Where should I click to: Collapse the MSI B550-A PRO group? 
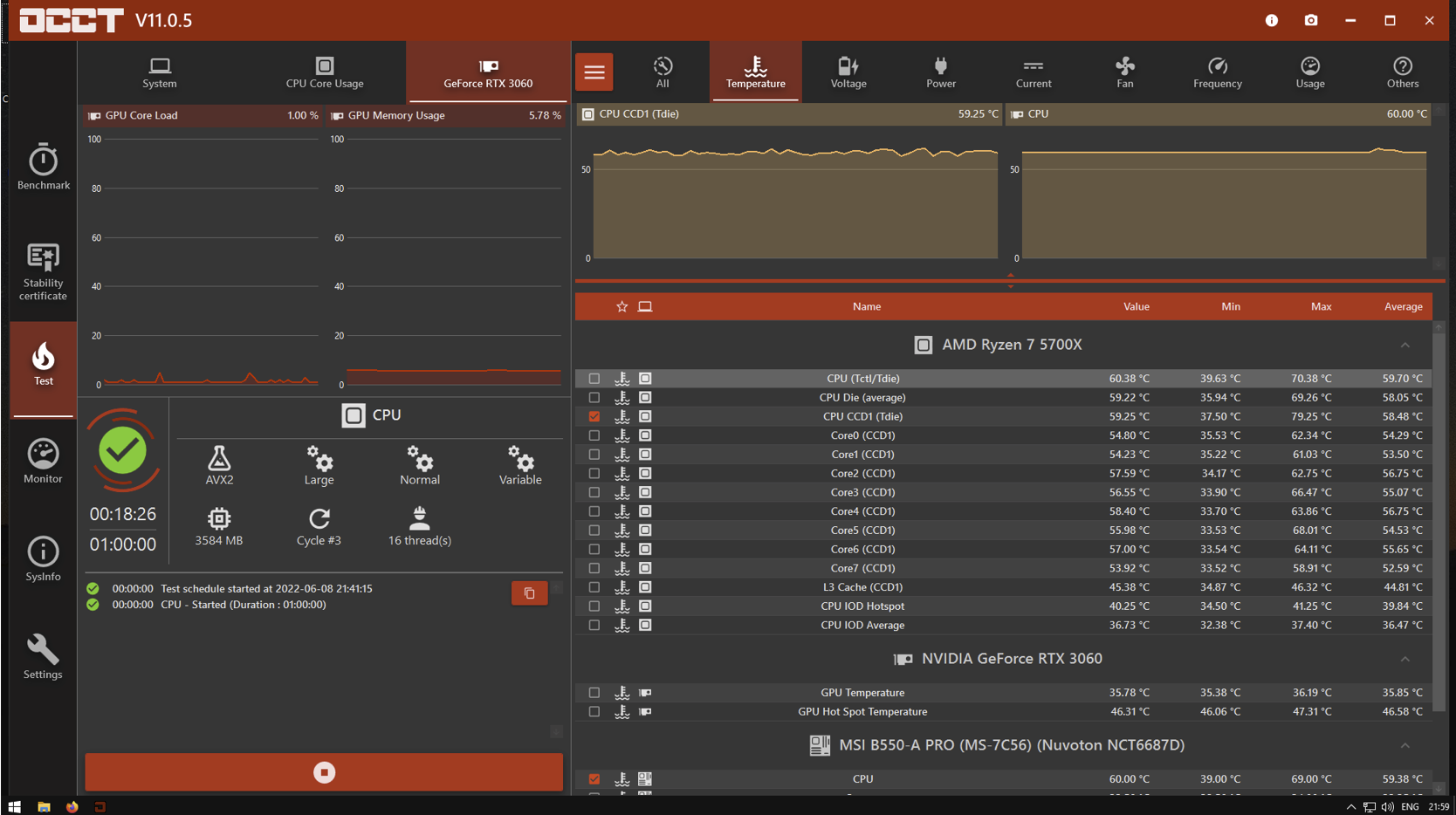pos(1404,745)
